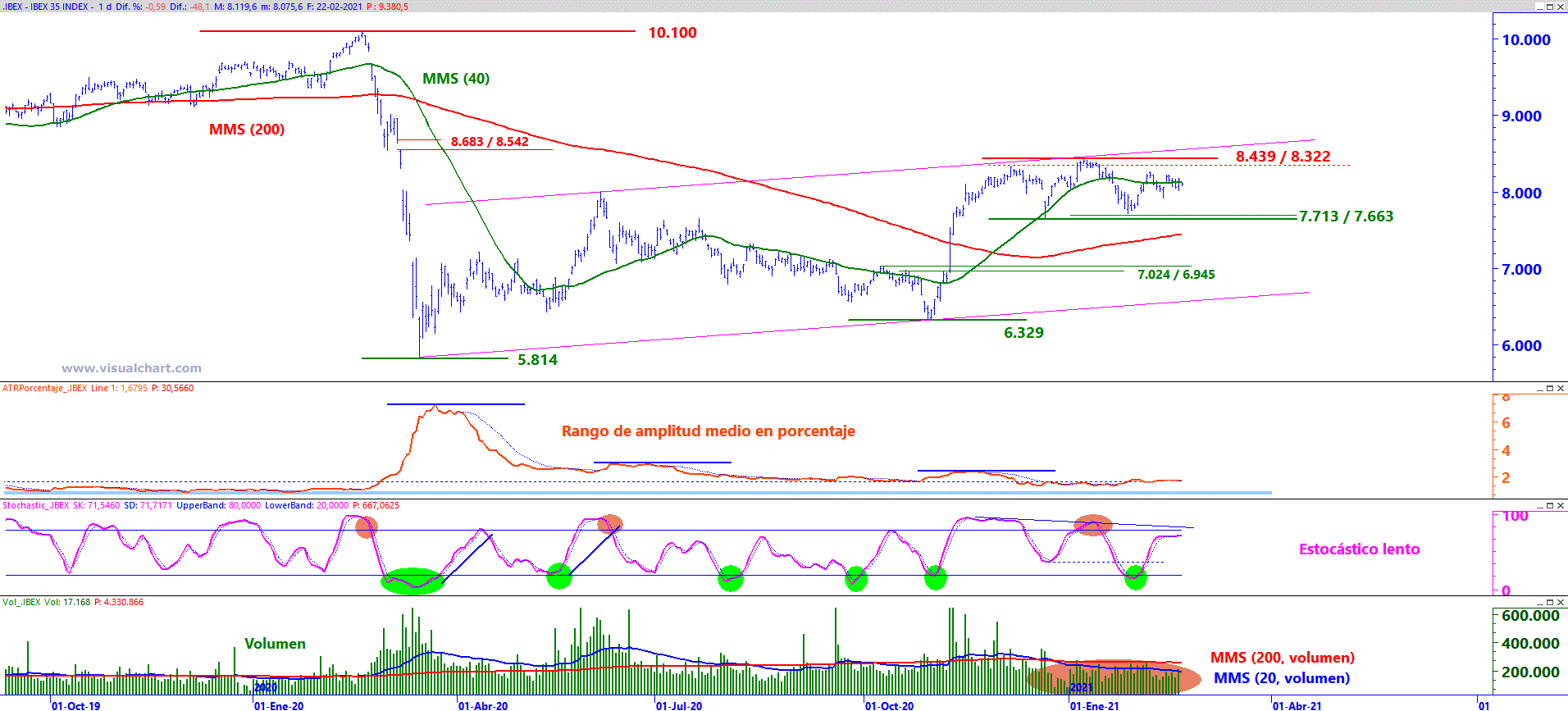This screenshot has height=711, width=1568.
Task: Maximize the Stochastic indicator panel
Action: coord(1550,506)
